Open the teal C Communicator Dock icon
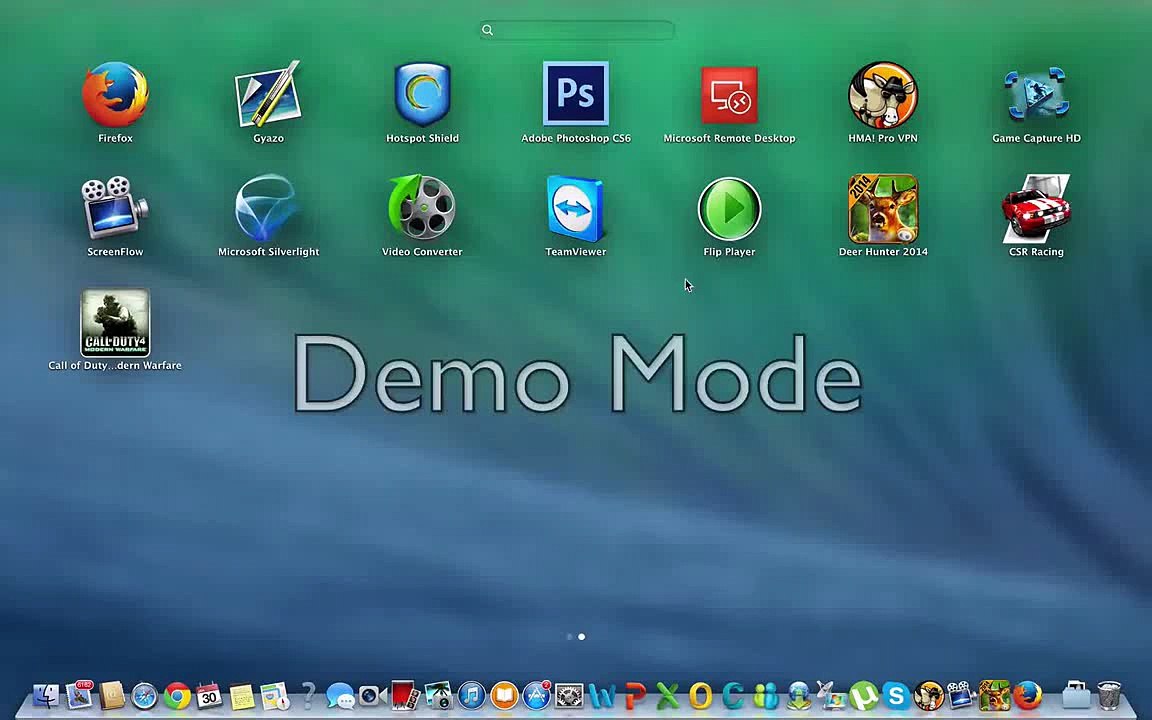Viewport: 1152px width, 720px height. pyautogui.click(x=732, y=696)
